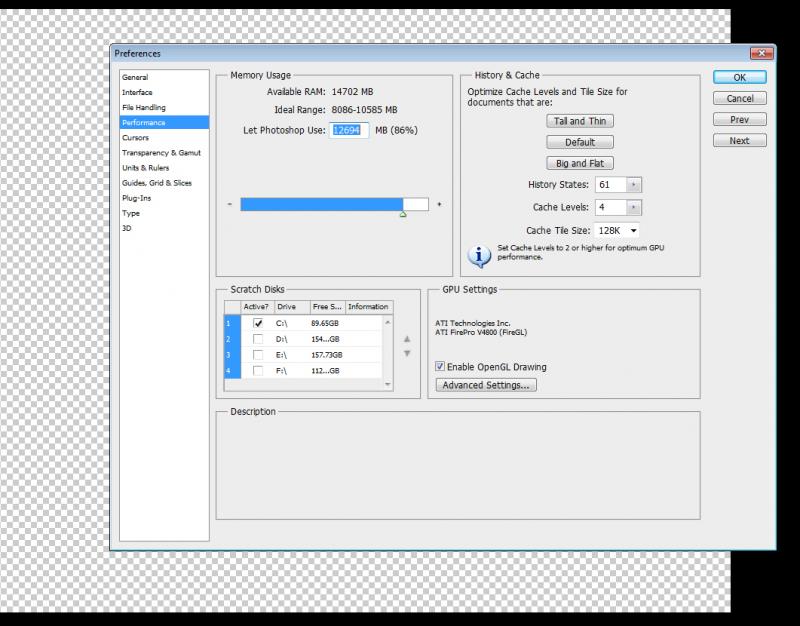The height and width of the screenshot is (626, 800).
Task: Click the memory slider triangle handle
Action: click(403, 214)
